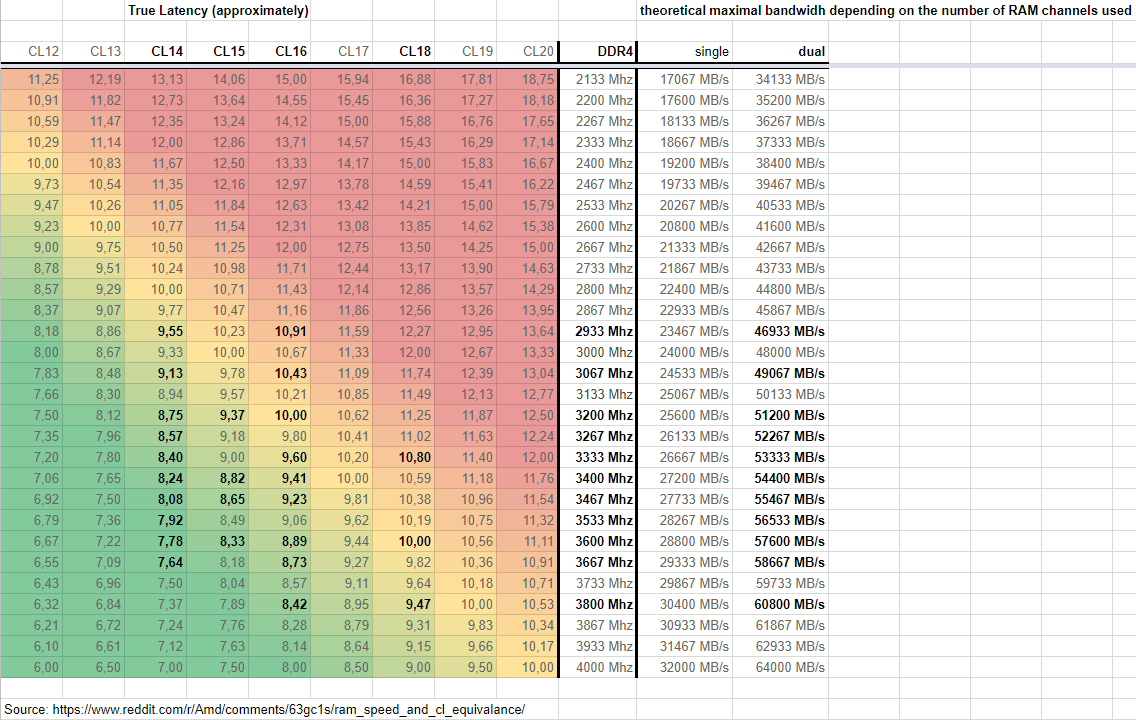Click the 64000 MB/s bandwidth cell

click(780, 667)
